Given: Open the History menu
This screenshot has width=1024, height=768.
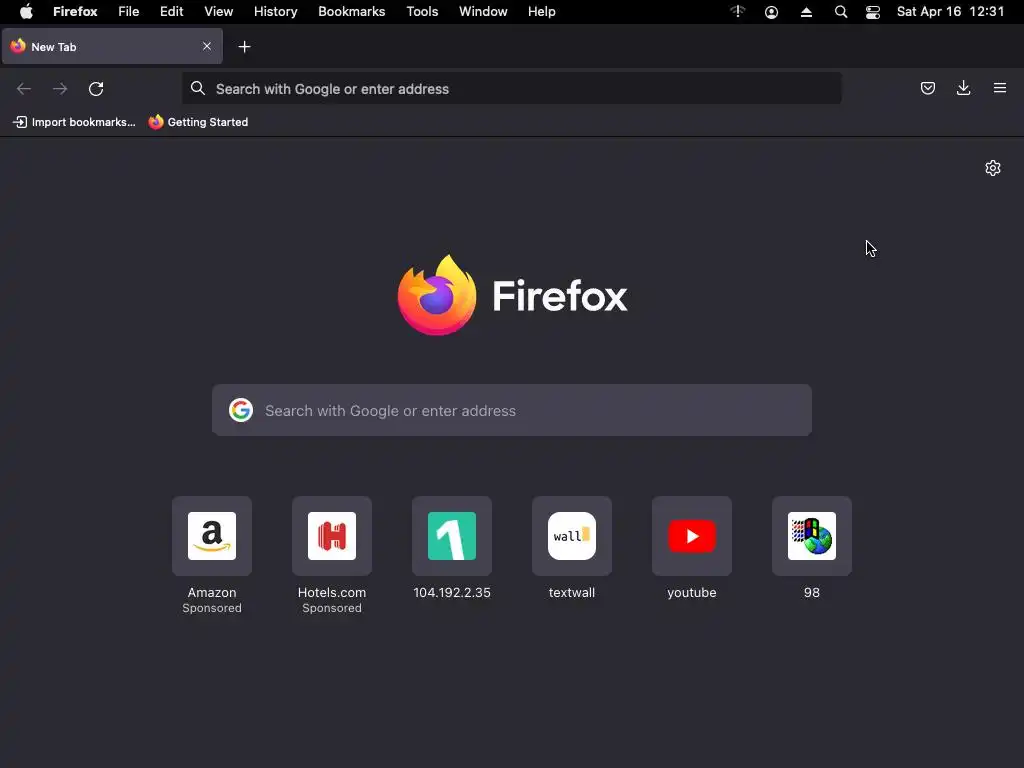Looking at the screenshot, I should pos(276,12).
